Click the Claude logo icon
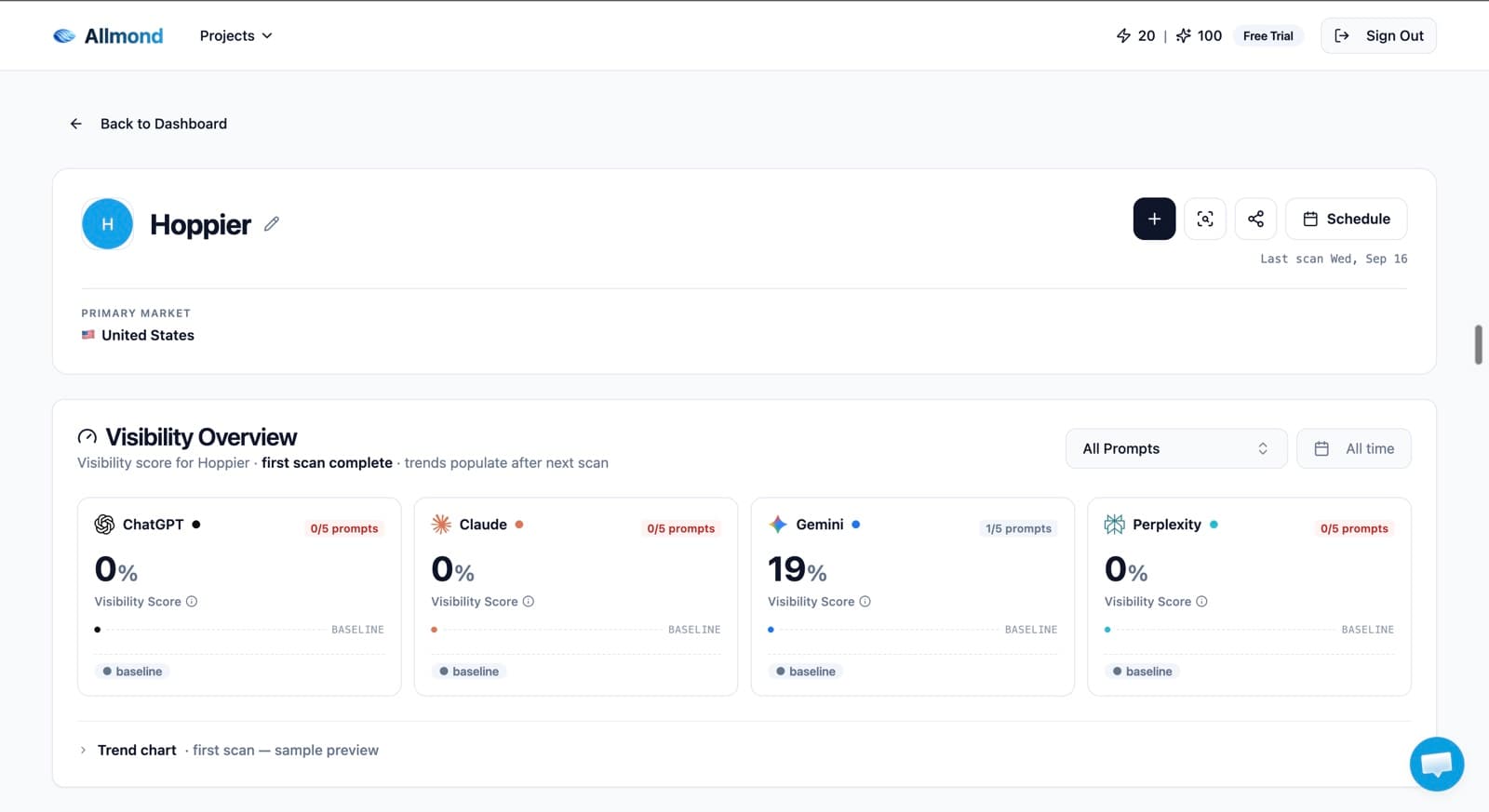This screenshot has width=1489, height=812. point(441,525)
